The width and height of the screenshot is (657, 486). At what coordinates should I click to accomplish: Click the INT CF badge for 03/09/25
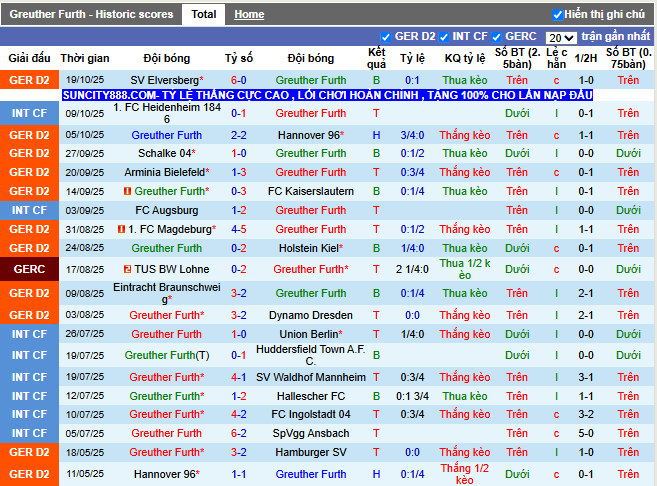(x=29, y=210)
